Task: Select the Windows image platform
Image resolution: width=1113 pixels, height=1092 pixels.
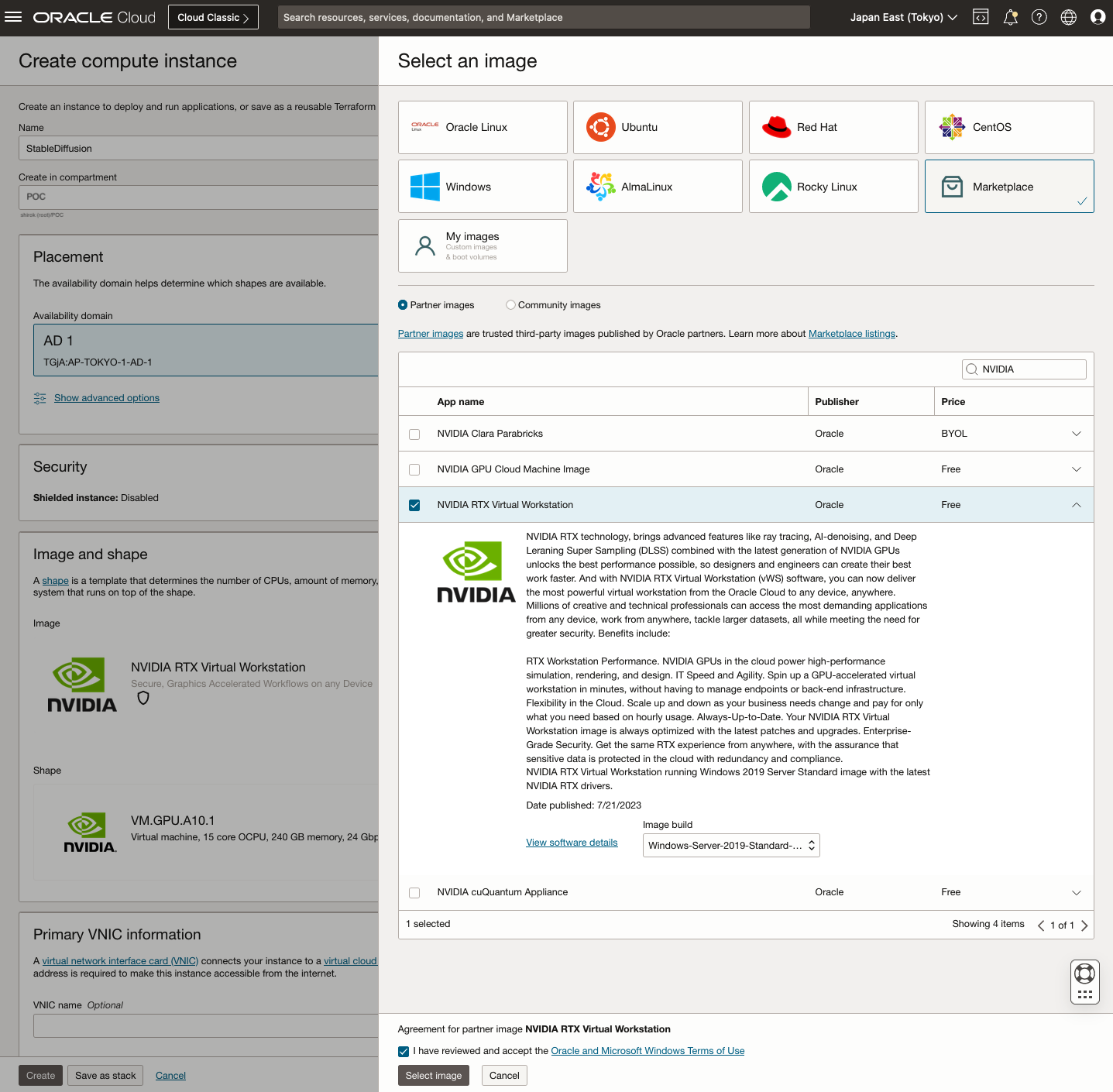Action: tap(482, 186)
